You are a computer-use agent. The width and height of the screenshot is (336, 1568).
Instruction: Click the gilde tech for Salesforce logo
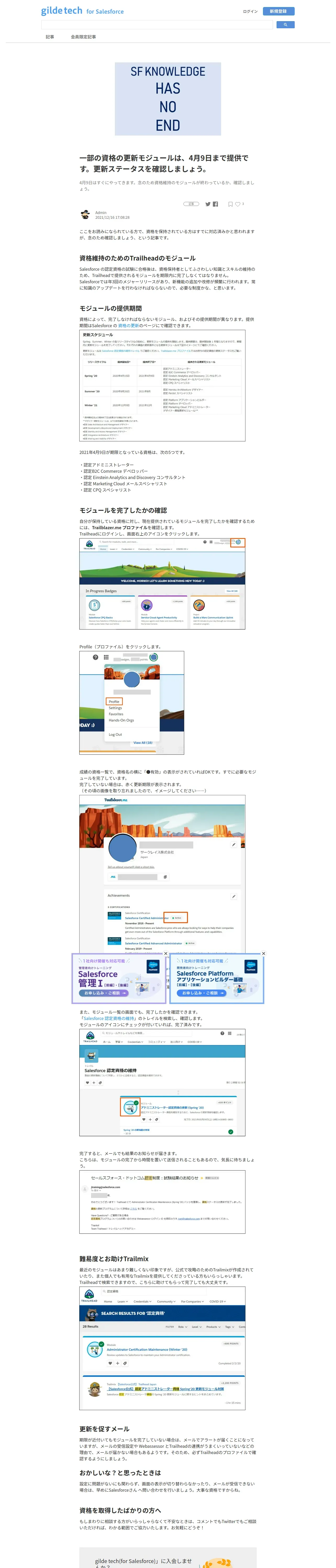click(82, 11)
